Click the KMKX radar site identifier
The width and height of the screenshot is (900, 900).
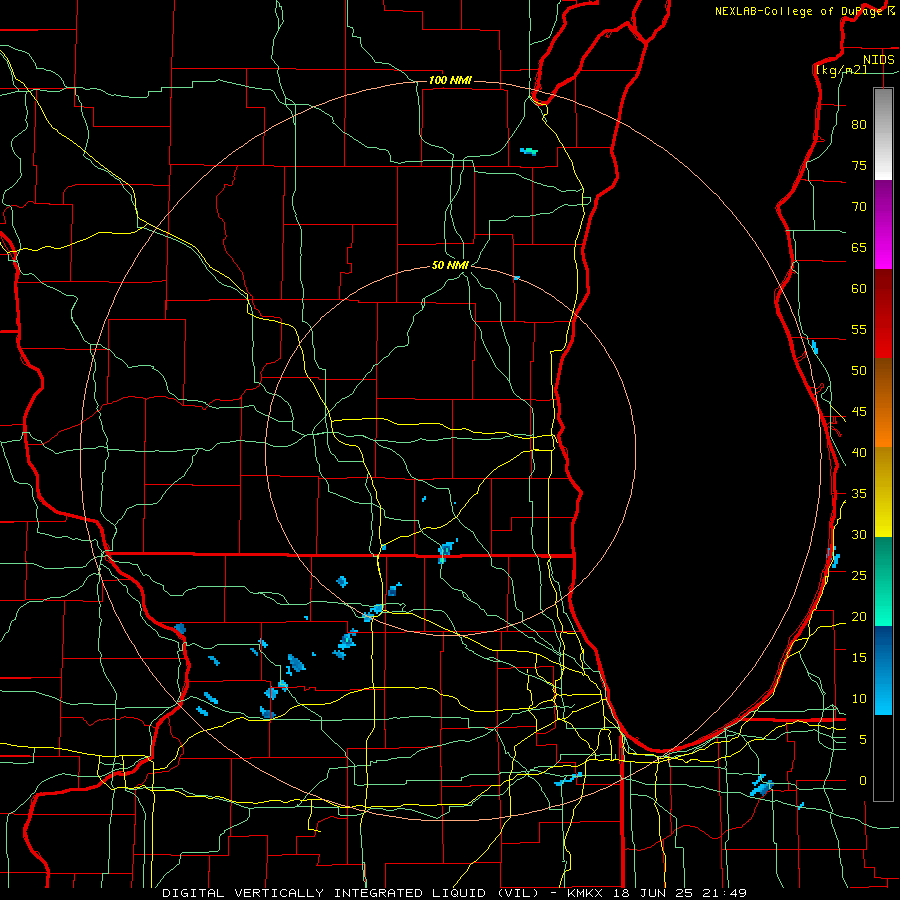coord(586,893)
